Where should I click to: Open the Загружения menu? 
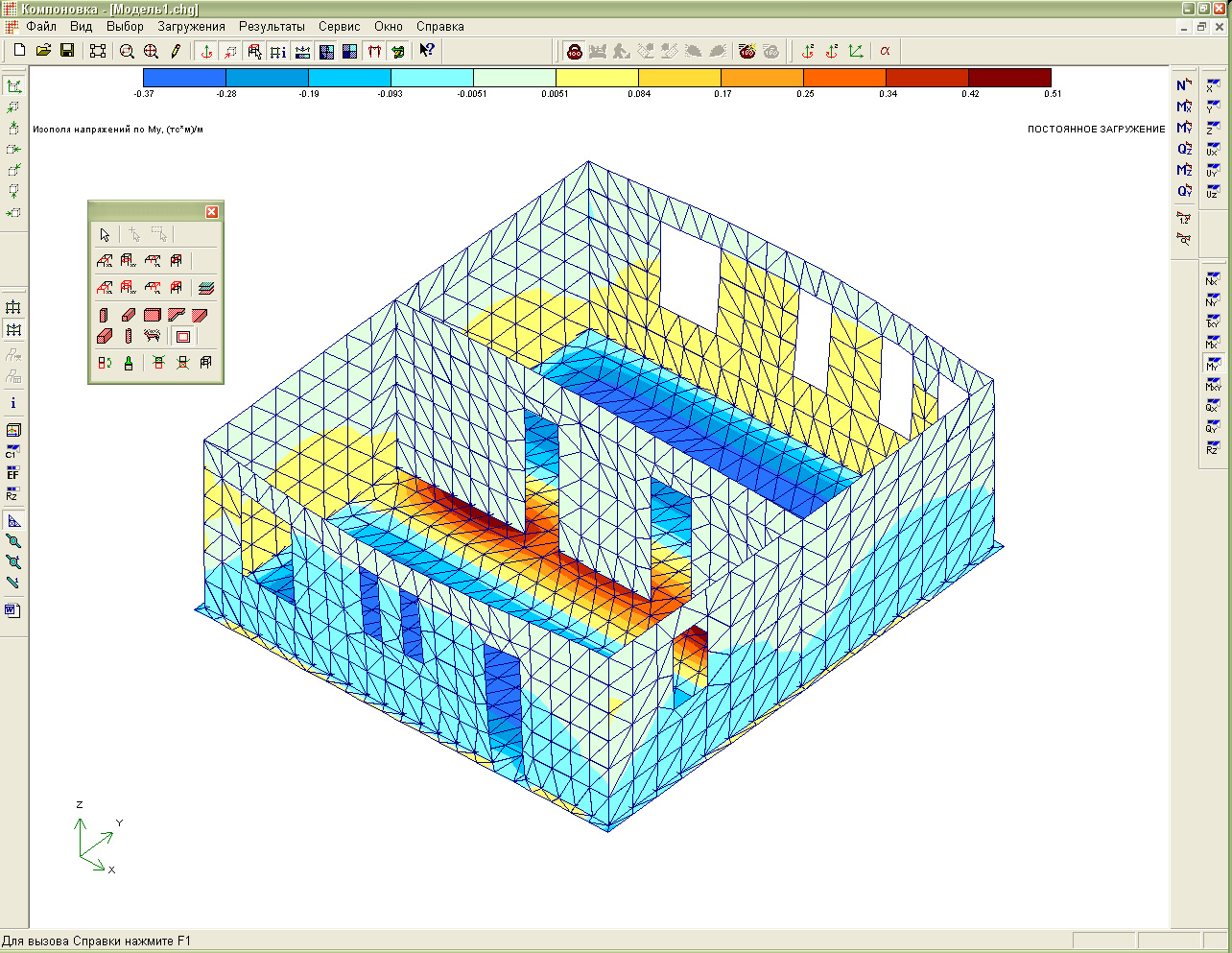coord(192,27)
